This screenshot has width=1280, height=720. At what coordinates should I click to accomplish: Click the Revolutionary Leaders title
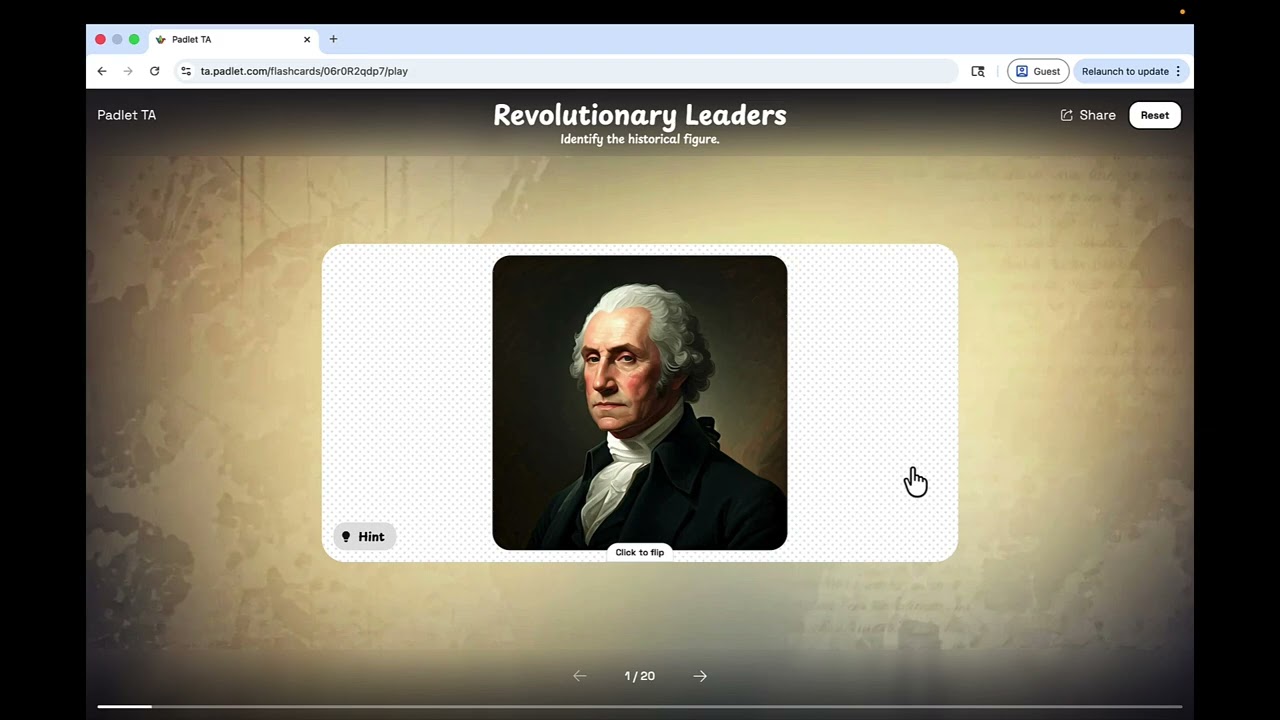(x=640, y=115)
